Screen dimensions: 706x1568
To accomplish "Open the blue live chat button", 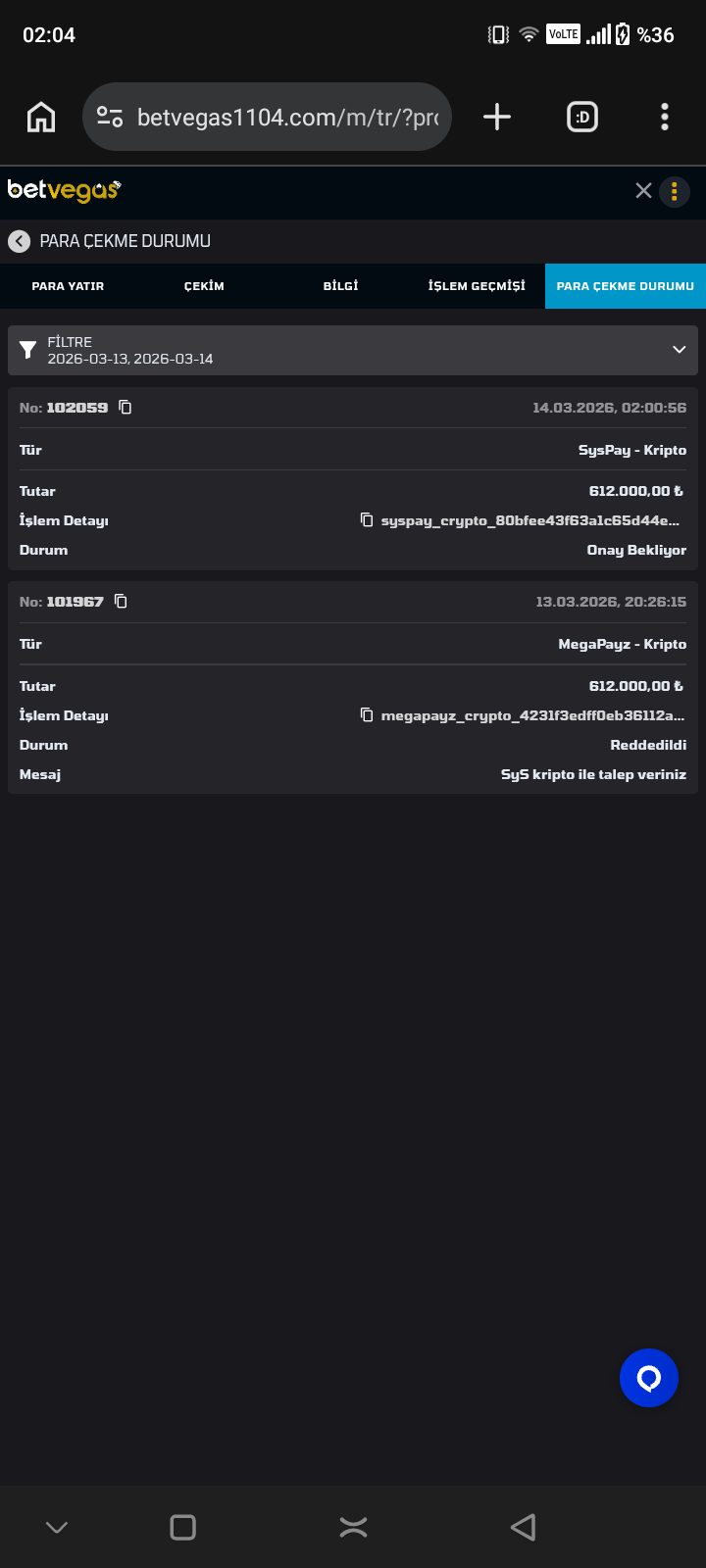I will pos(649,1378).
